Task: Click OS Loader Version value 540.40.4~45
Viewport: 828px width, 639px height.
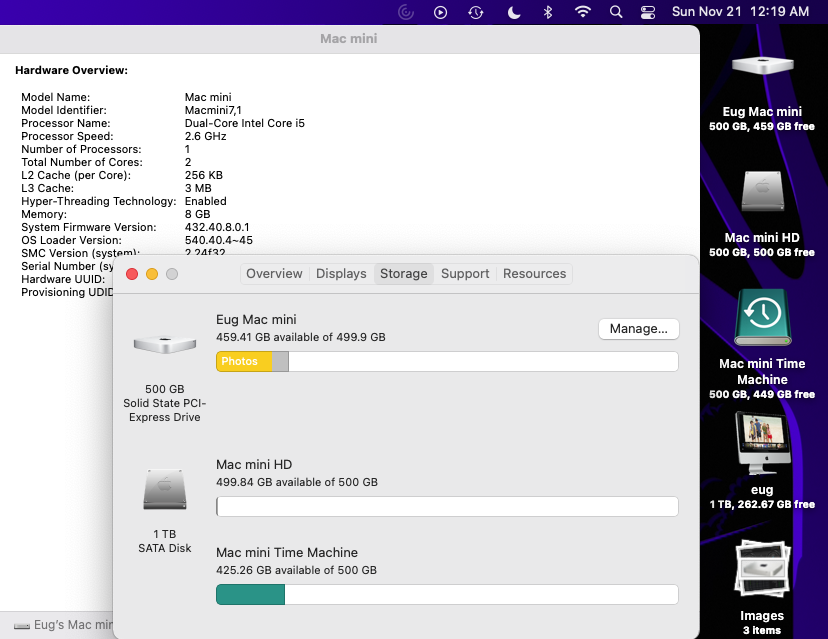Action: (x=219, y=240)
